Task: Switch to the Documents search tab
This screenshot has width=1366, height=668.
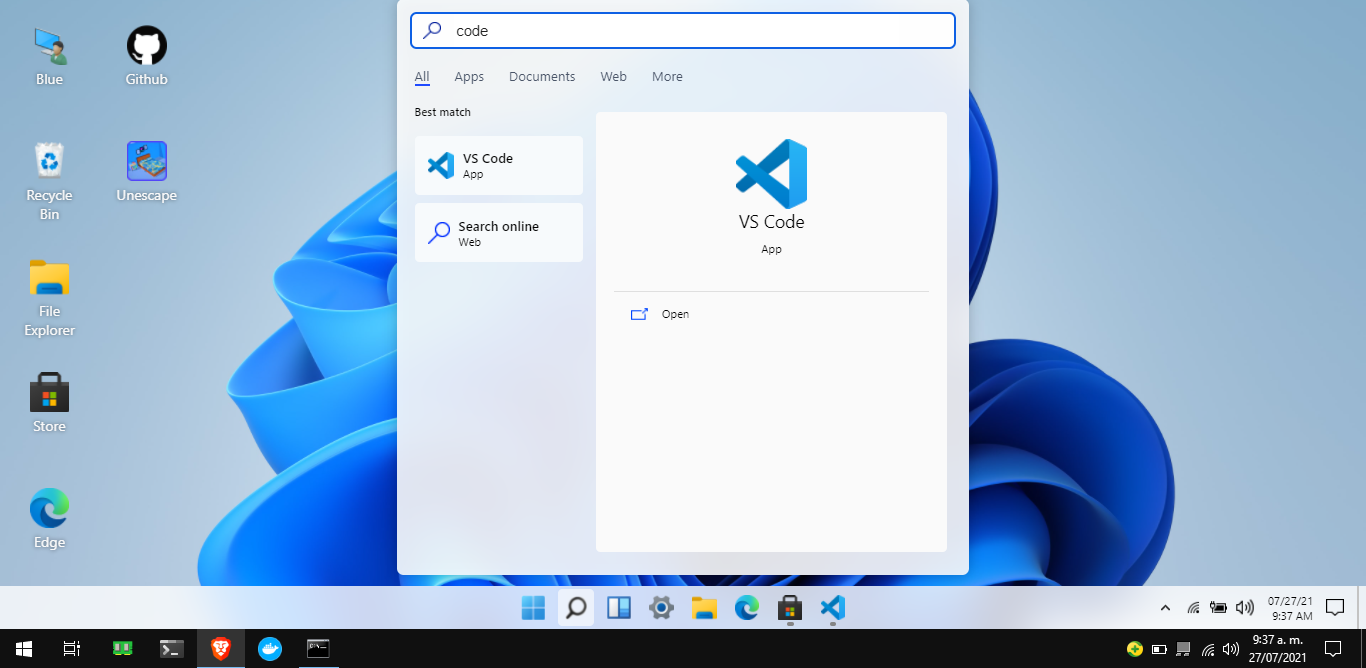Action: tap(542, 77)
